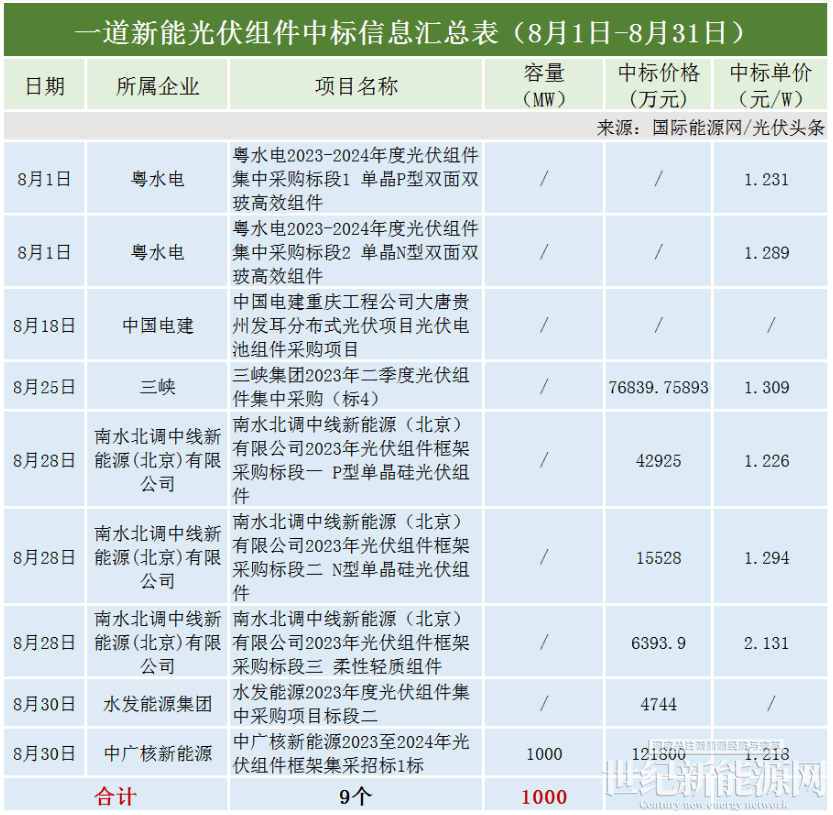Click the 项目名称 column header
This screenshot has width=833, height=815.
(356, 86)
